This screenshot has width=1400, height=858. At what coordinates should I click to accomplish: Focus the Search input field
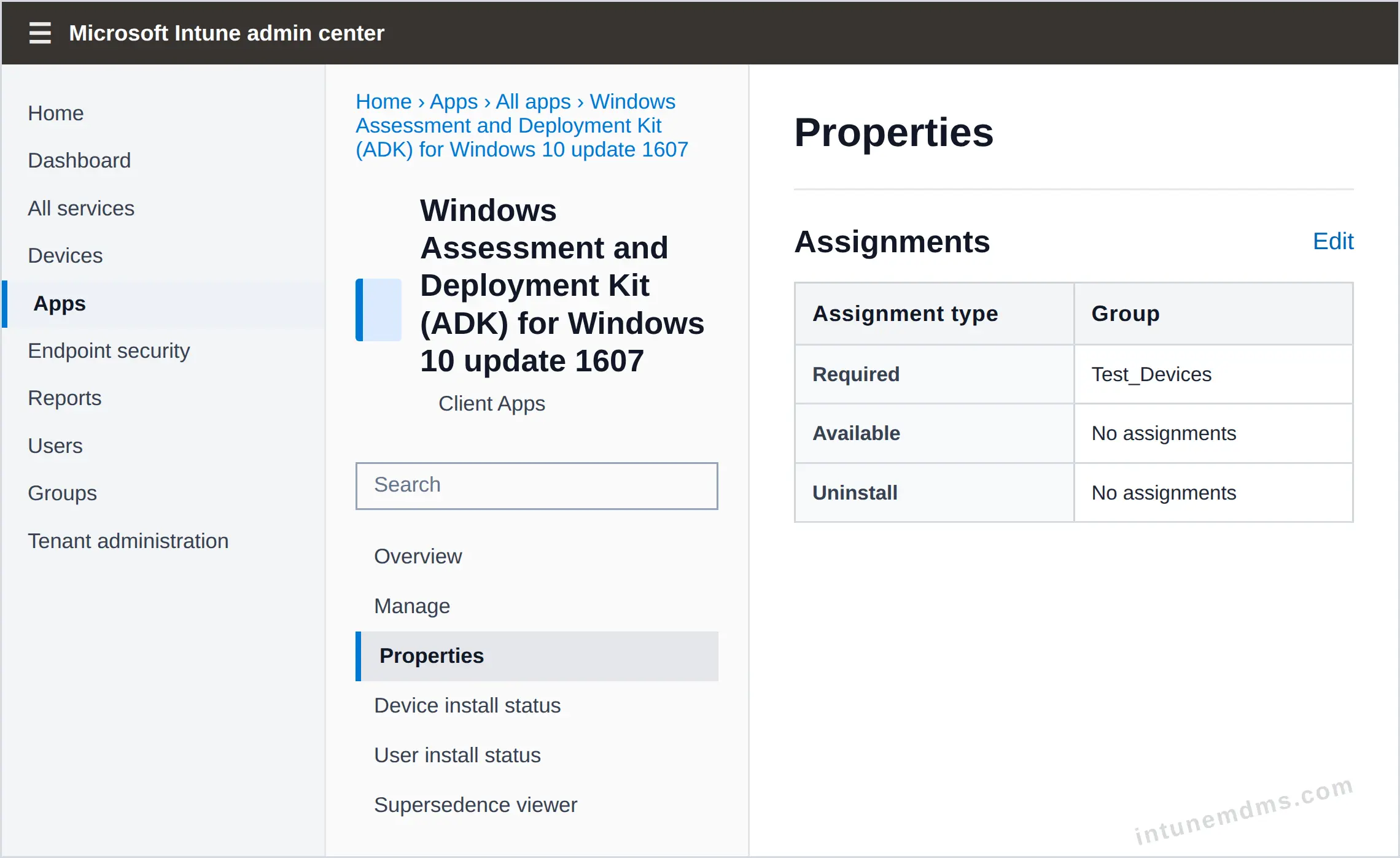[537, 485]
